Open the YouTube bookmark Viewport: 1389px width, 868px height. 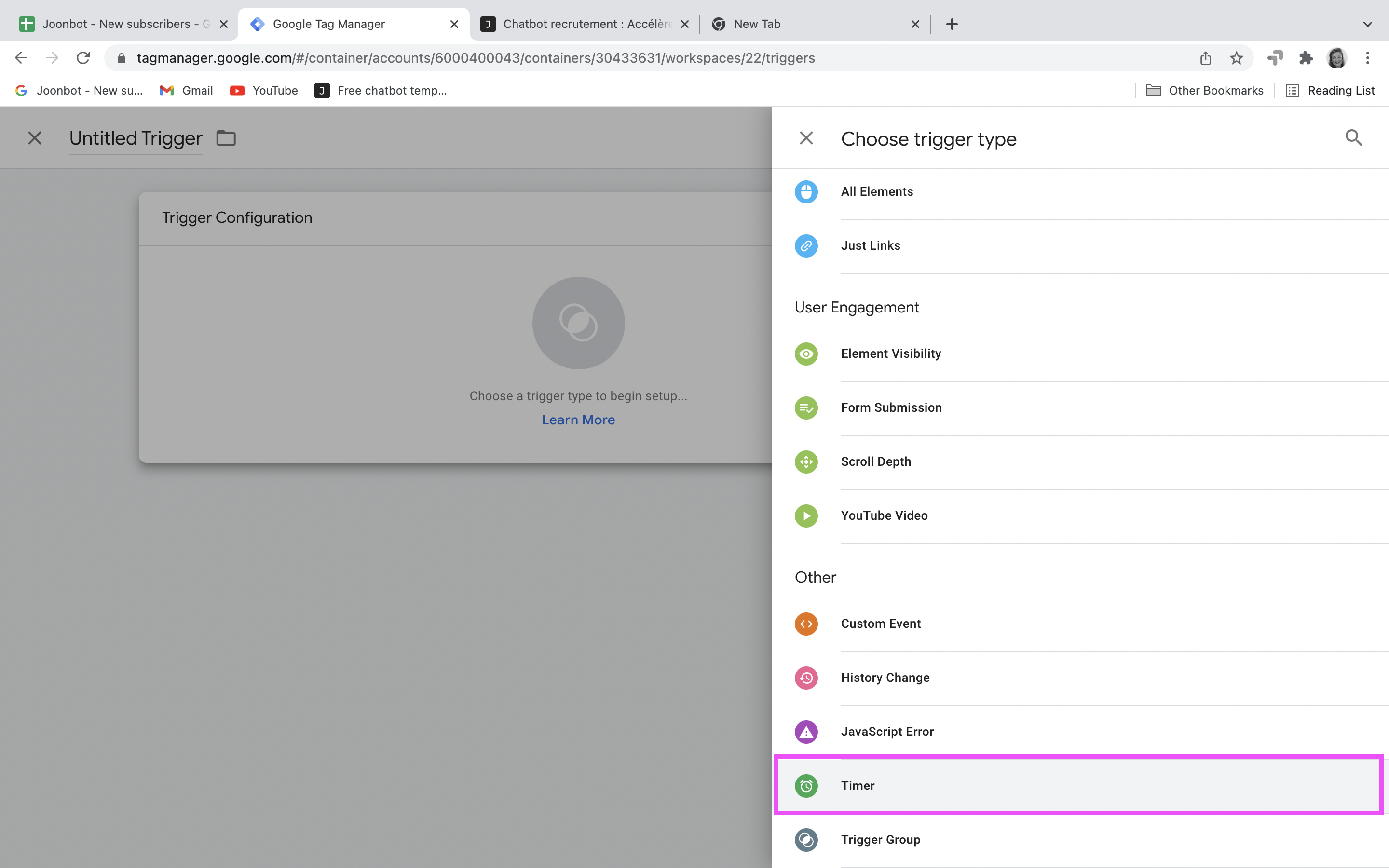[263, 91]
